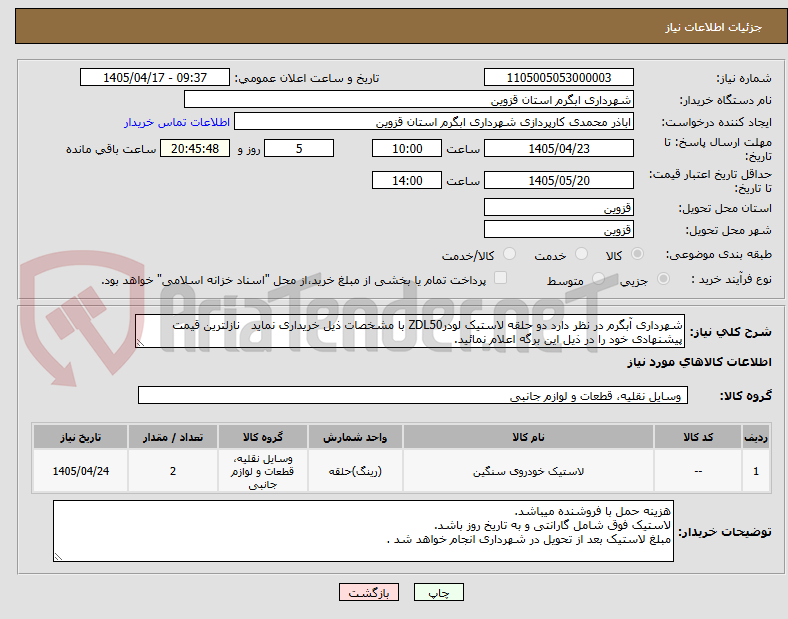788x619 pixels.
Task: Click the چاپ (print) button
Action: (438, 592)
